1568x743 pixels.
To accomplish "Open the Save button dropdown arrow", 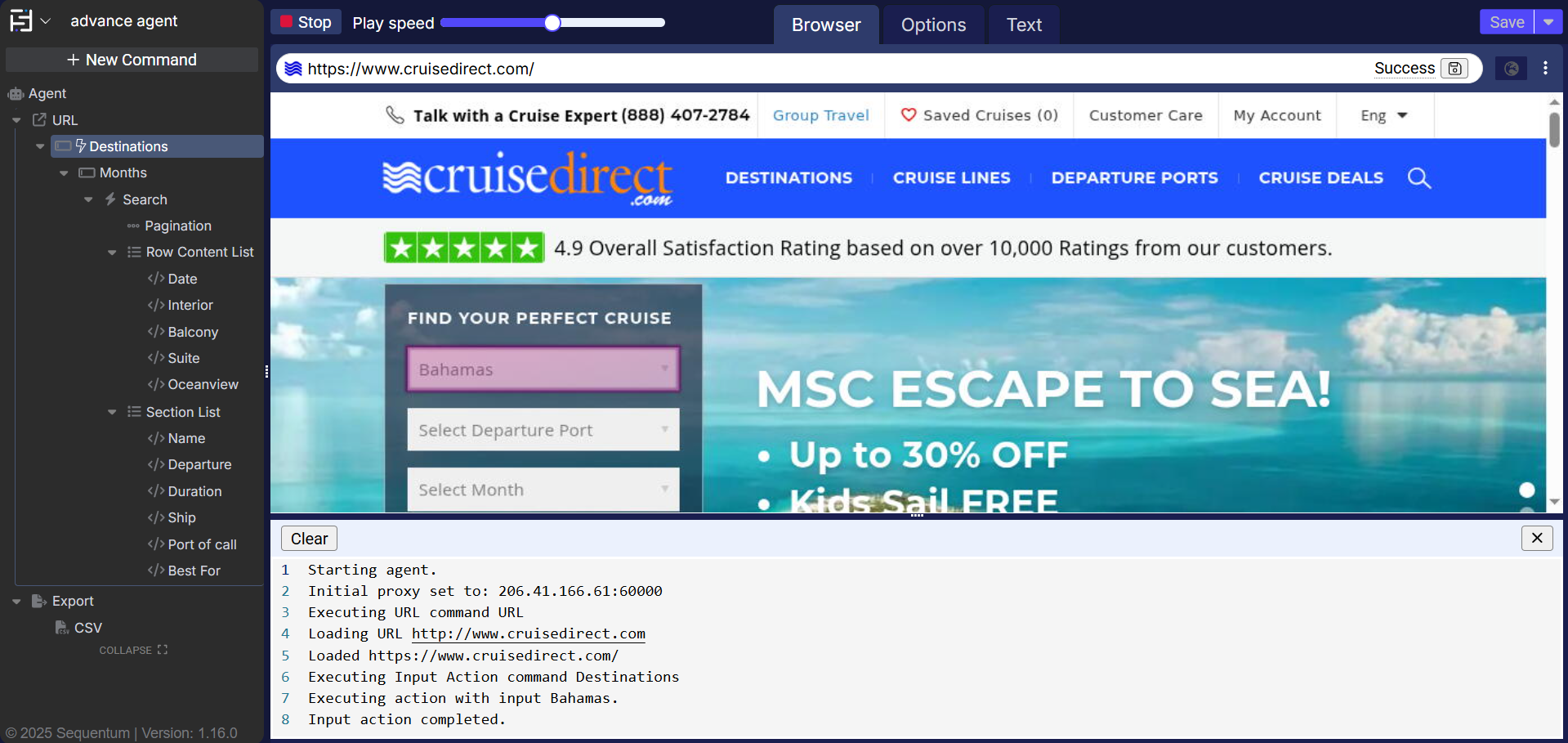I will click(x=1548, y=22).
